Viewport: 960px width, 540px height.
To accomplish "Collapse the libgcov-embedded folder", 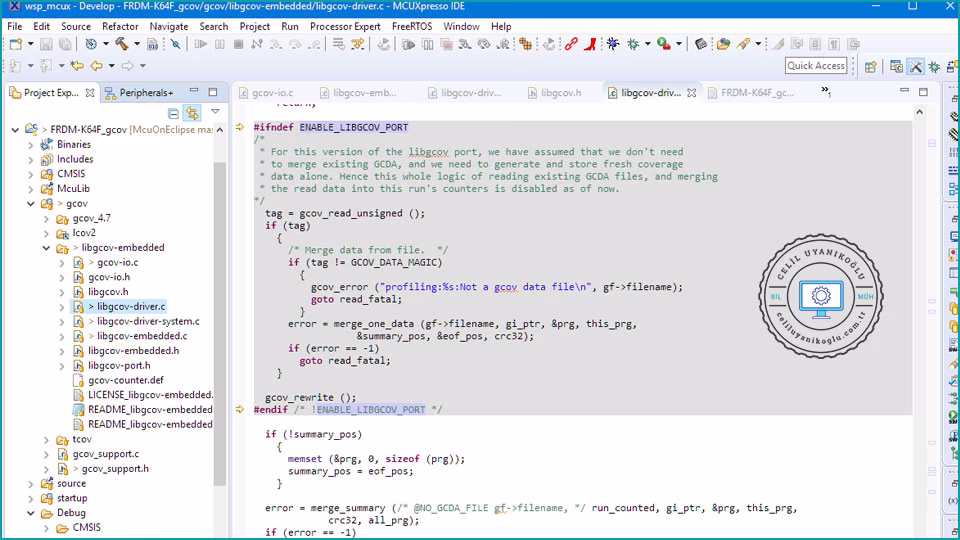I will click(x=46, y=248).
